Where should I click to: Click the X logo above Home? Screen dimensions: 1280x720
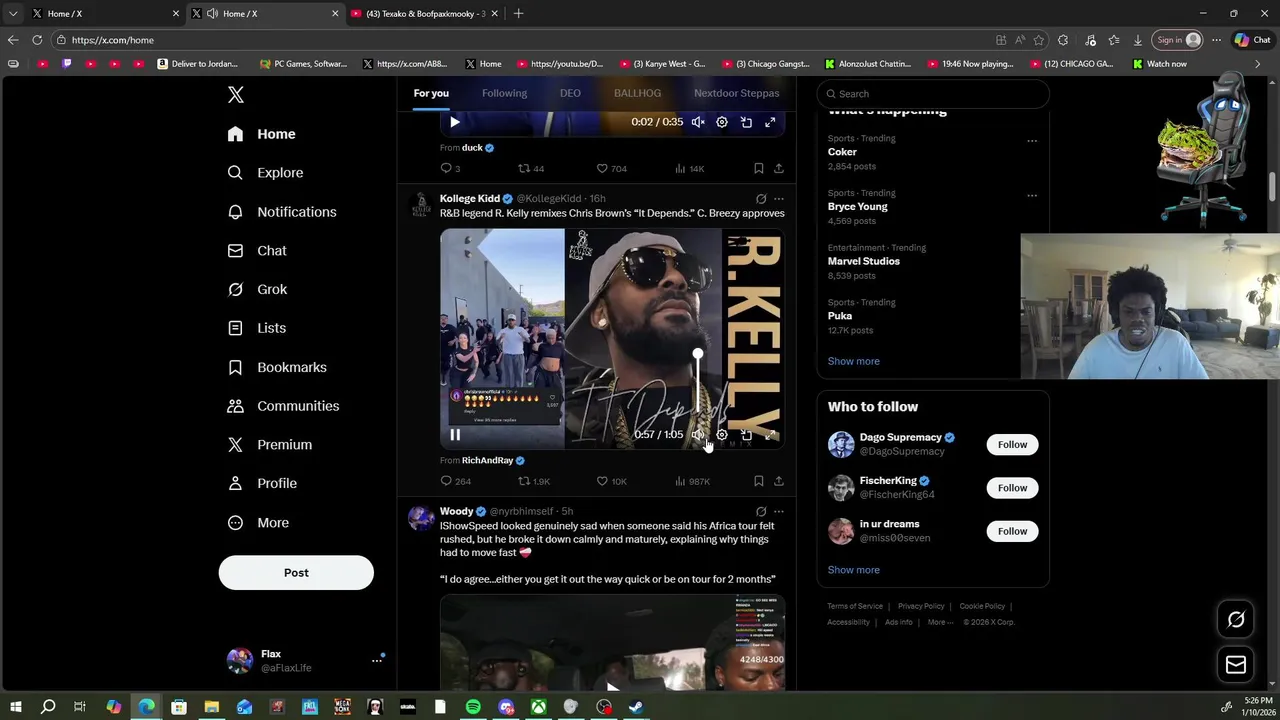coord(236,95)
